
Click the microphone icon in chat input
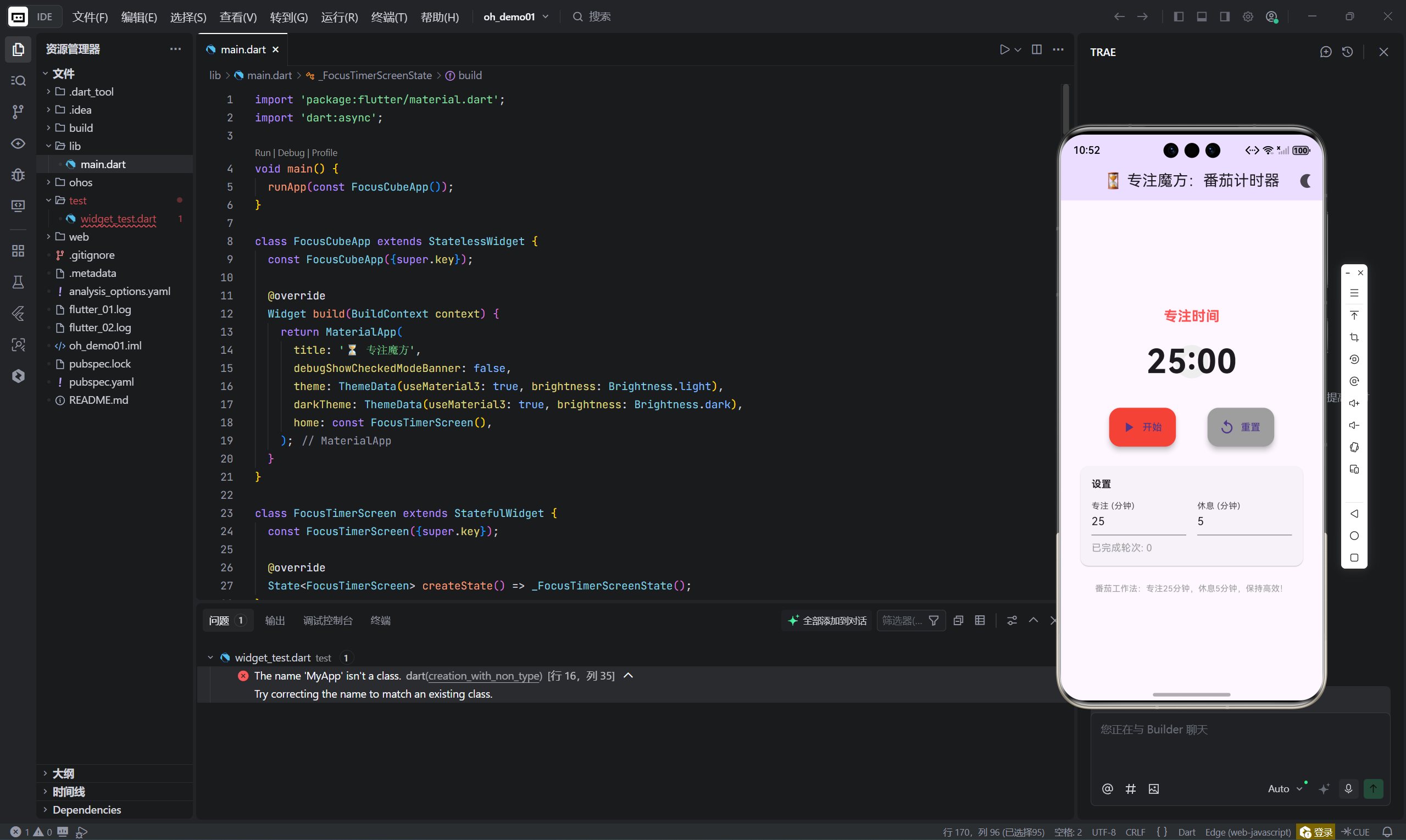(1348, 788)
